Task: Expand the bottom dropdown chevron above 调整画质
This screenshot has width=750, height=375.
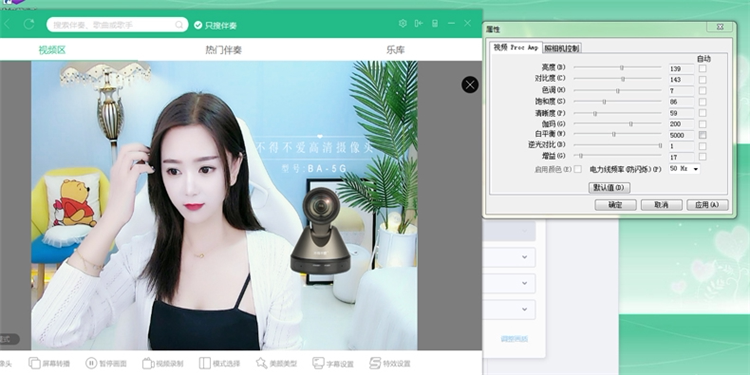Action: [x=524, y=309]
